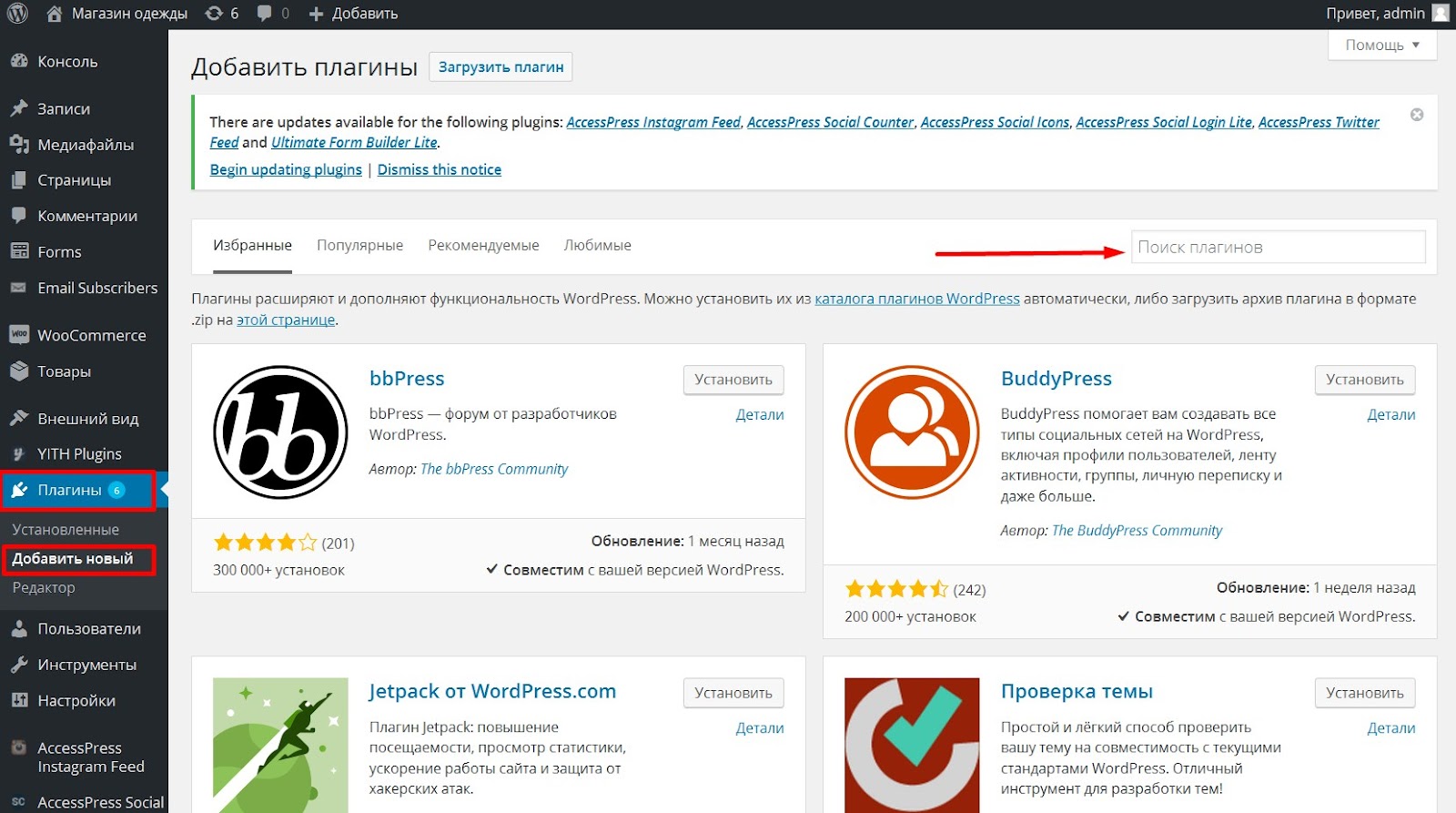This screenshot has width=1456, height=813.
Task: Click the AccessPress Instagram Feed sidebar icon
Action: point(19,747)
